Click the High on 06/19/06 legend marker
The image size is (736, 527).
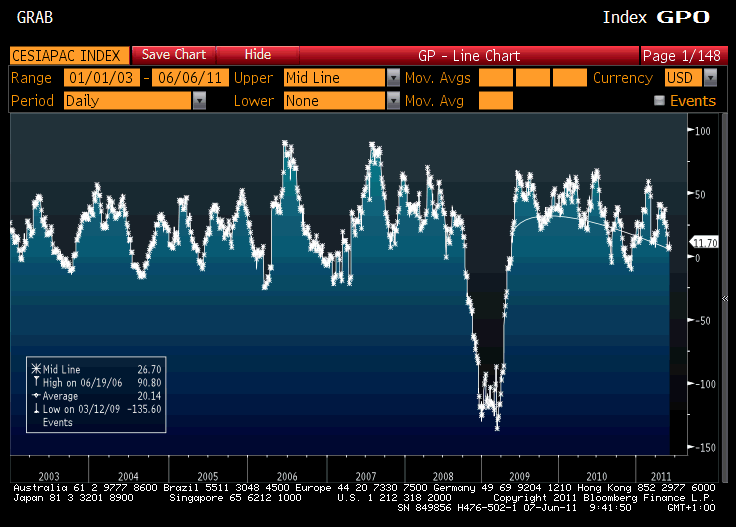pyautogui.click(x=36, y=382)
